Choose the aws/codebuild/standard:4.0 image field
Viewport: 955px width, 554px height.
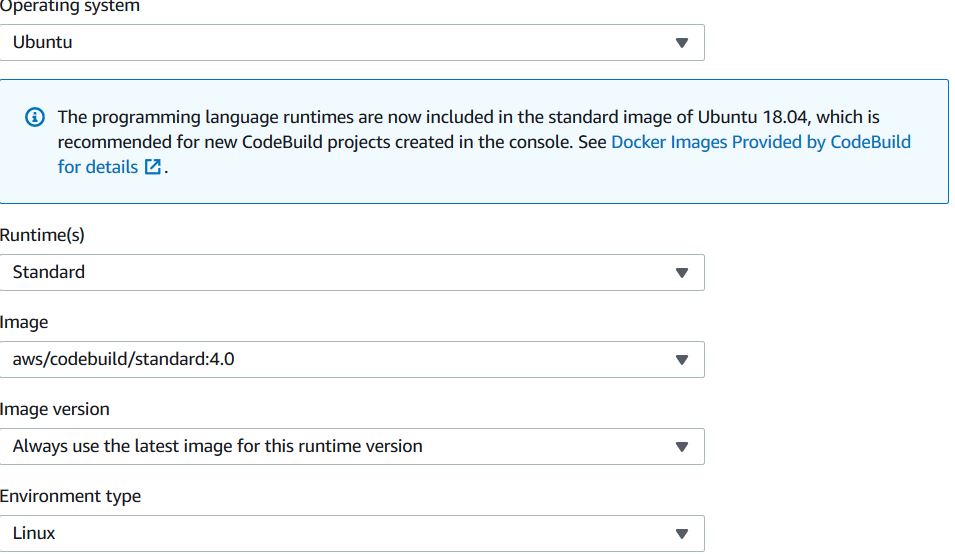(x=352, y=360)
